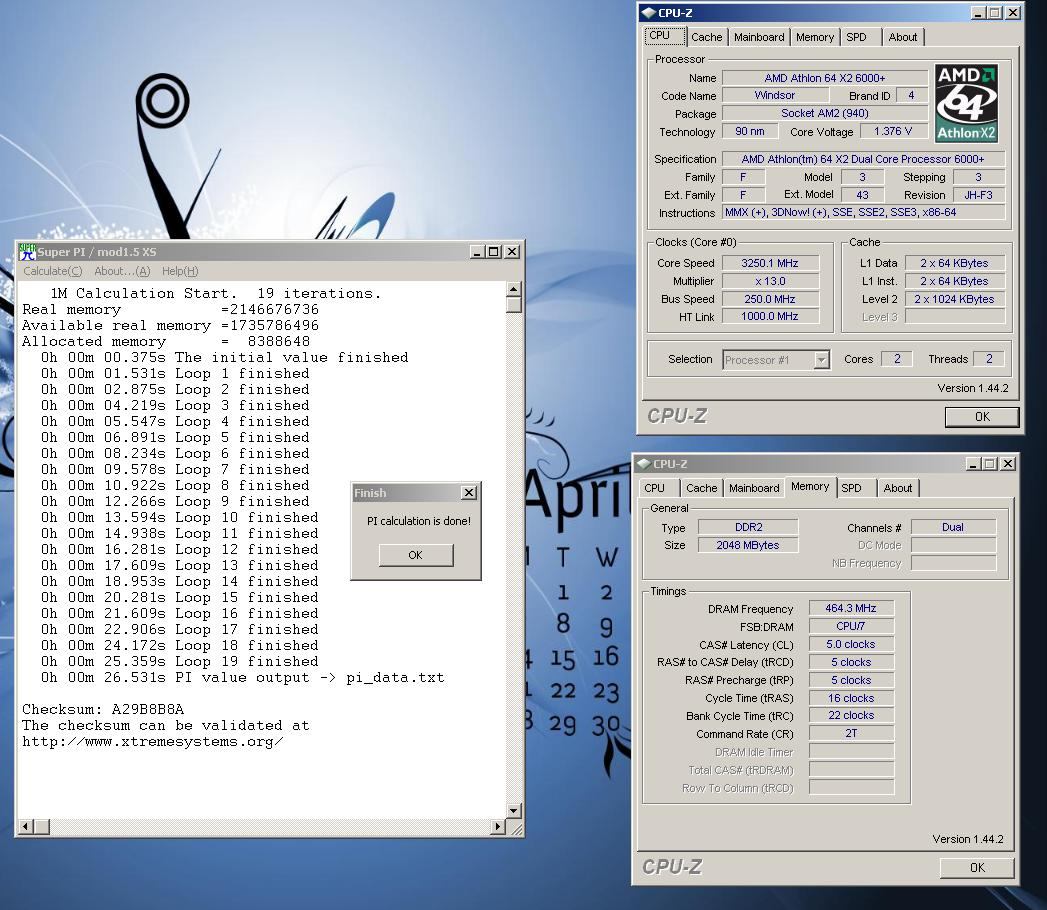Switch to Cache tab in lower CPU-Z window

(702, 488)
